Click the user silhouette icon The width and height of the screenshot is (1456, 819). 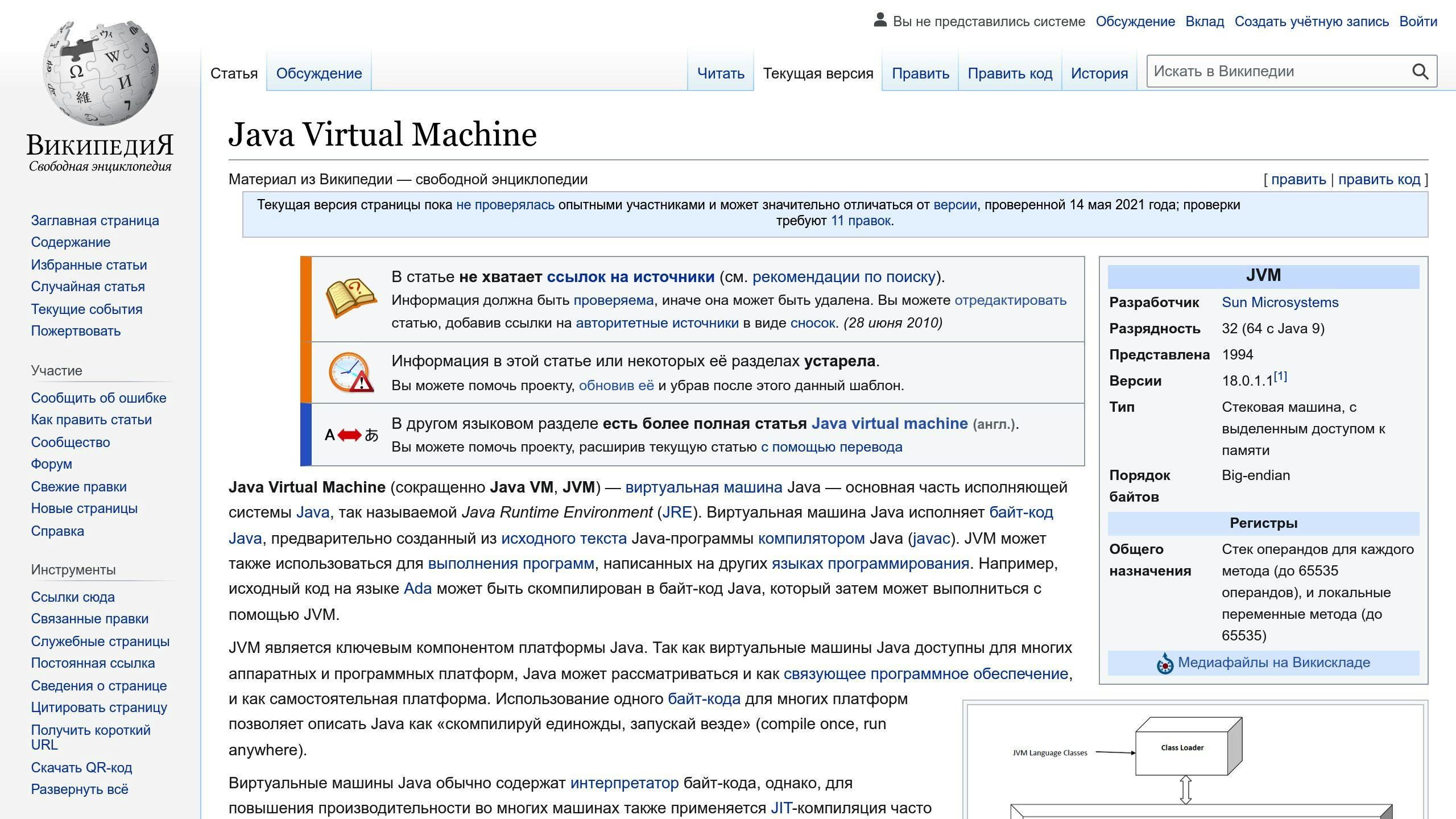coord(880,20)
